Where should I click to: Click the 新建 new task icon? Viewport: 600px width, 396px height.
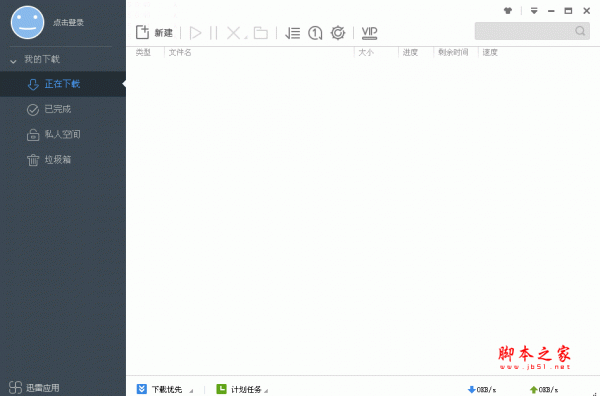click(x=142, y=32)
